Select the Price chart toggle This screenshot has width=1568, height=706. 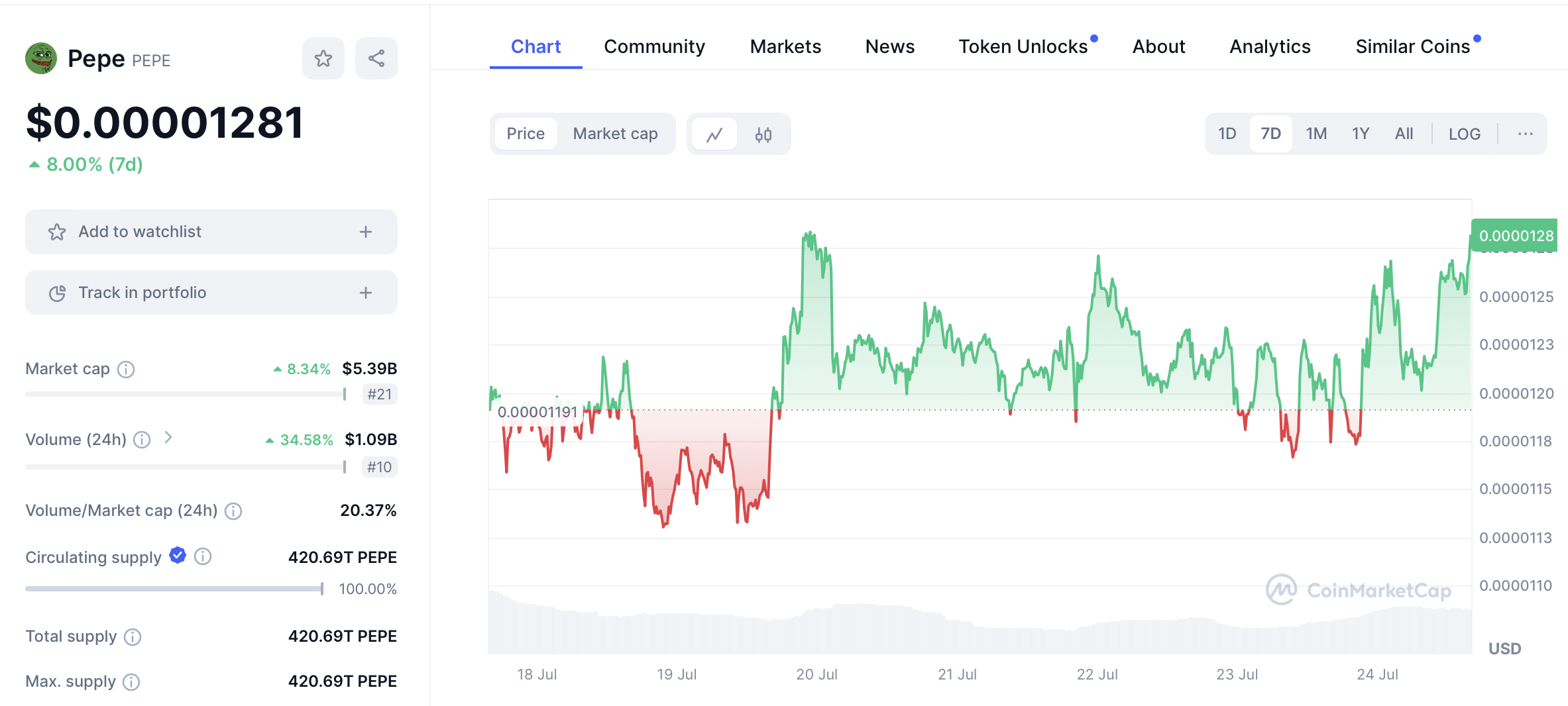point(526,134)
